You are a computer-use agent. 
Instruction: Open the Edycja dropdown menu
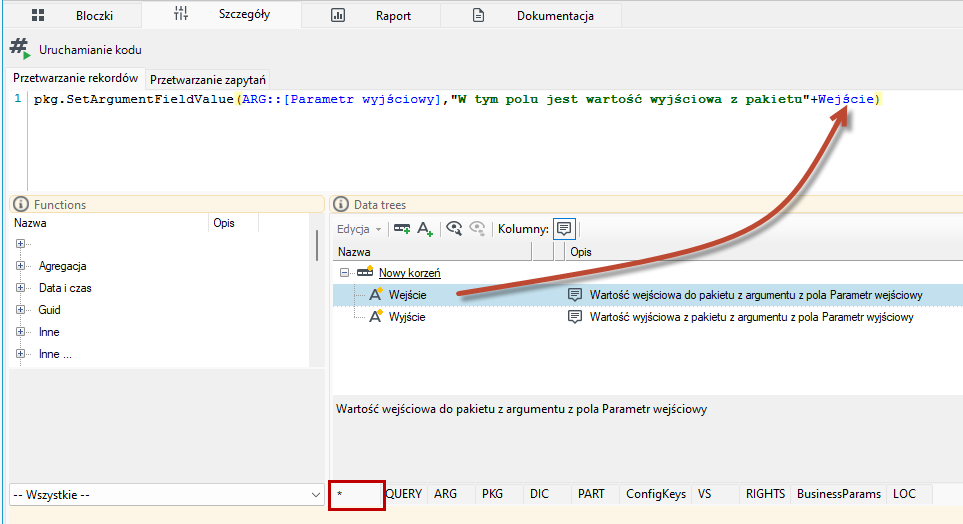click(359, 229)
